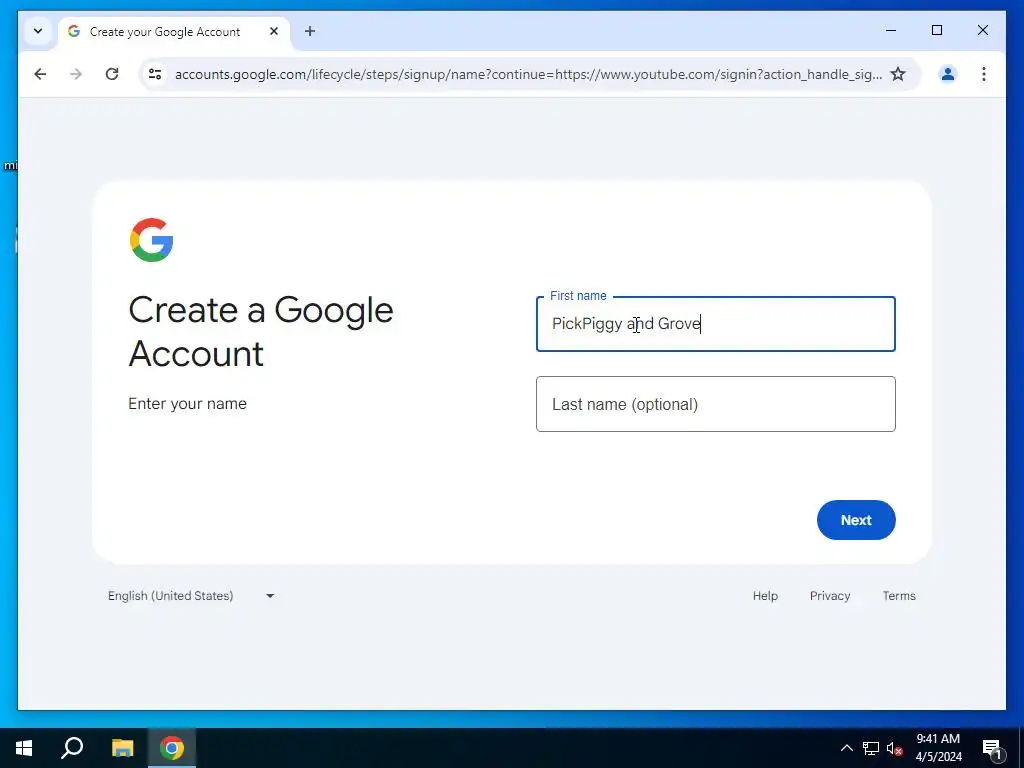Click the Google logo on the signup card
This screenshot has width=1024, height=768.
[x=152, y=240]
